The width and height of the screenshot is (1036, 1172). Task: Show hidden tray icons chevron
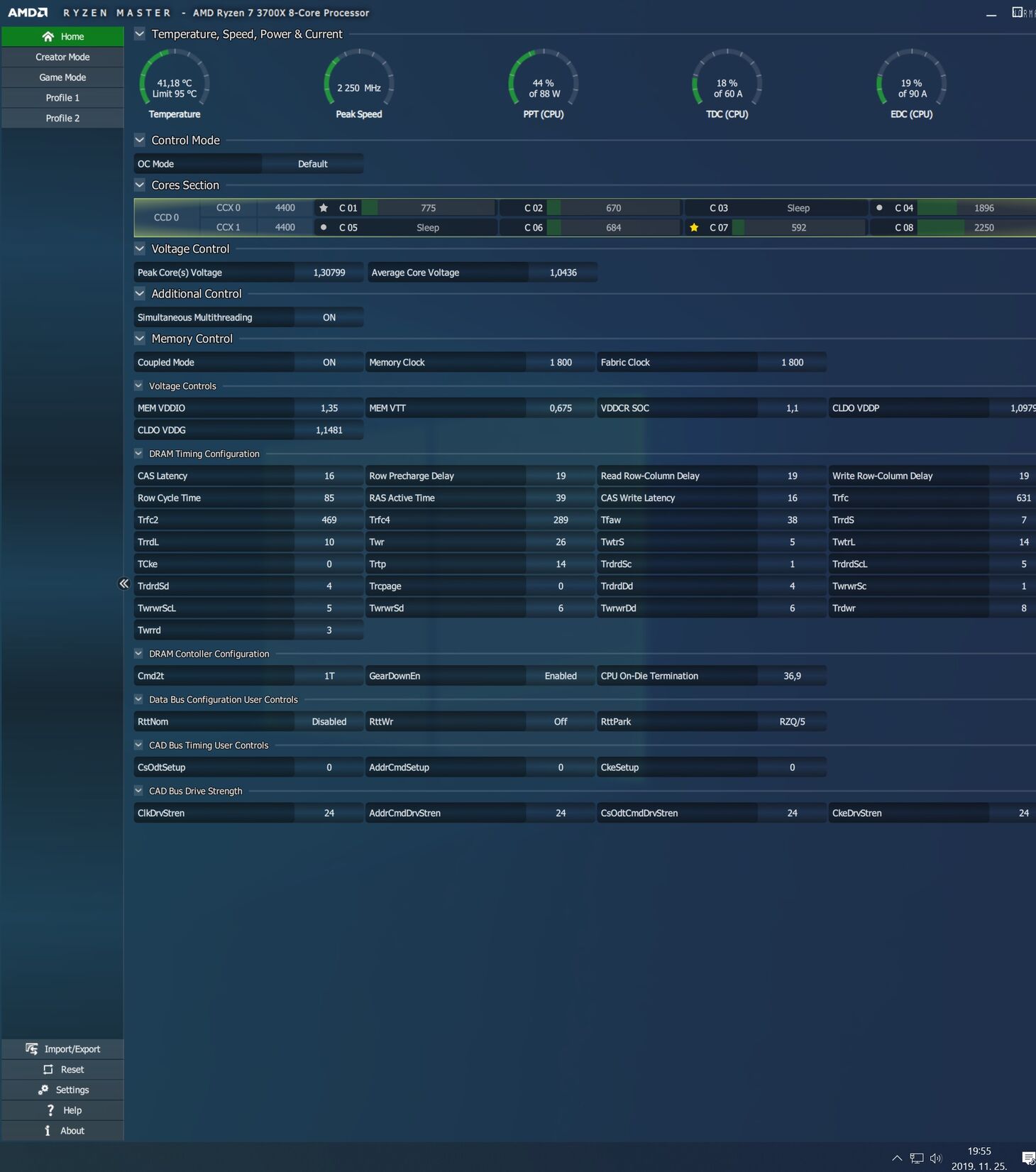tap(897, 1159)
